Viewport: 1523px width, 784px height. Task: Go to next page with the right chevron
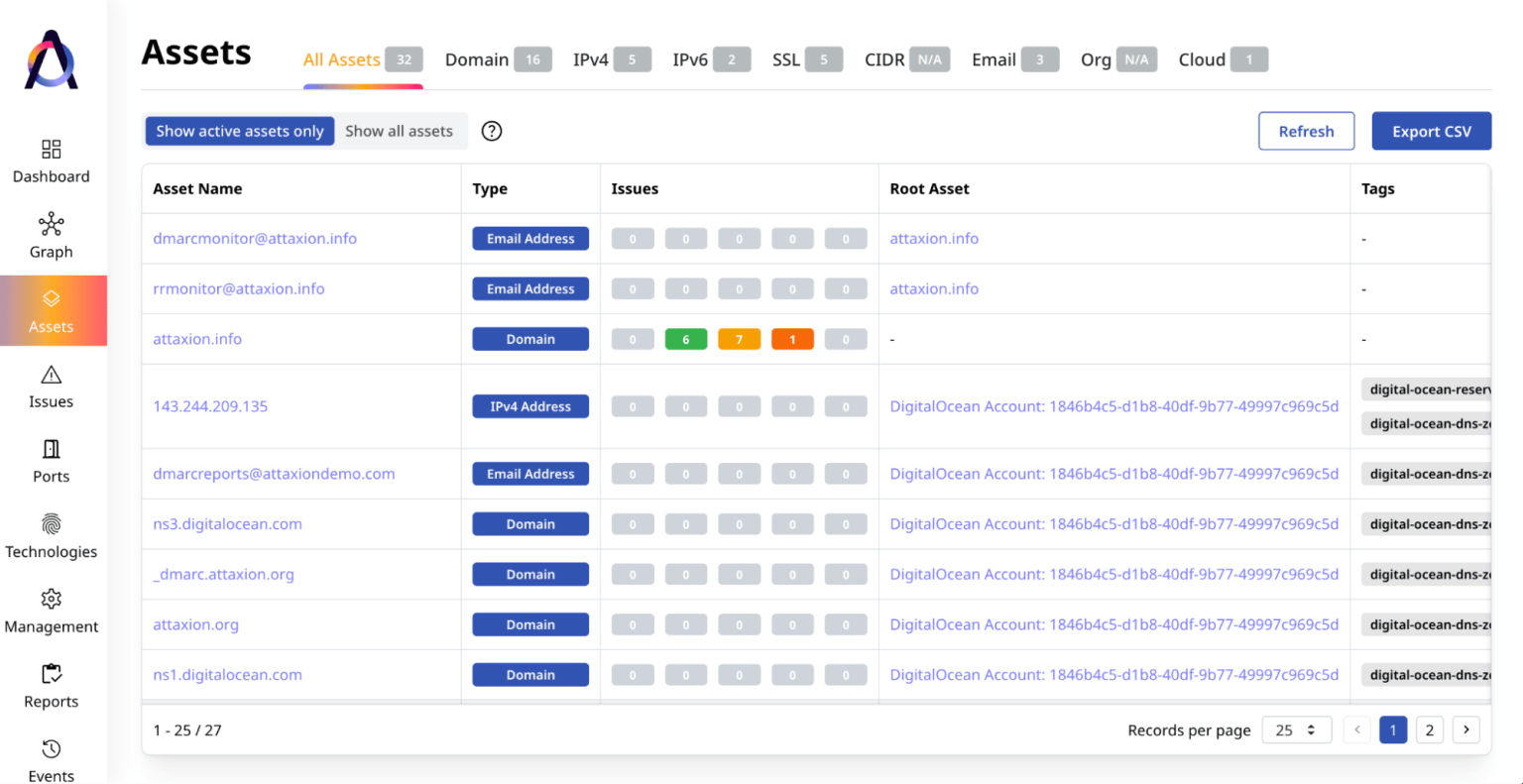[x=1465, y=729]
